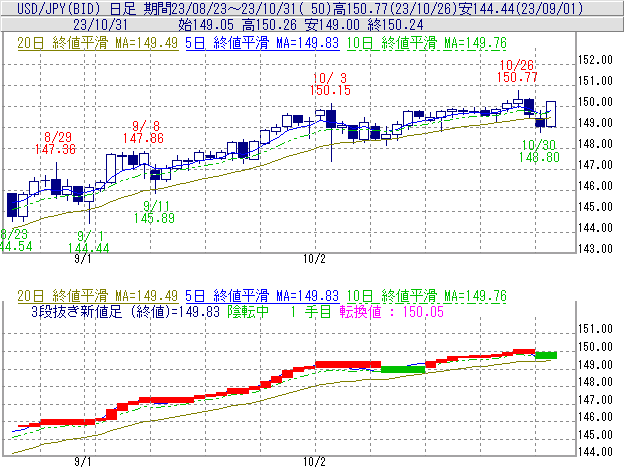Click the 147.00 axis label in top chart

[595, 165]
